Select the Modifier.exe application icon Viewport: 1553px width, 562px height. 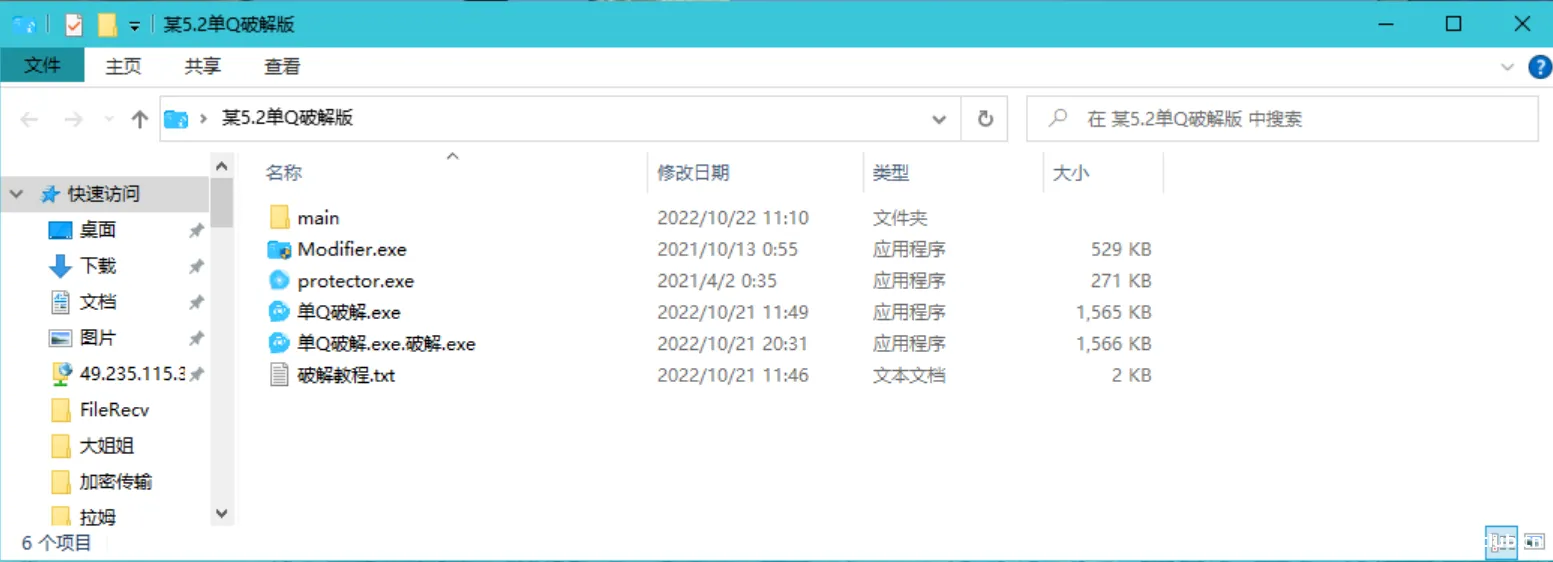click(x=279, y=249)
